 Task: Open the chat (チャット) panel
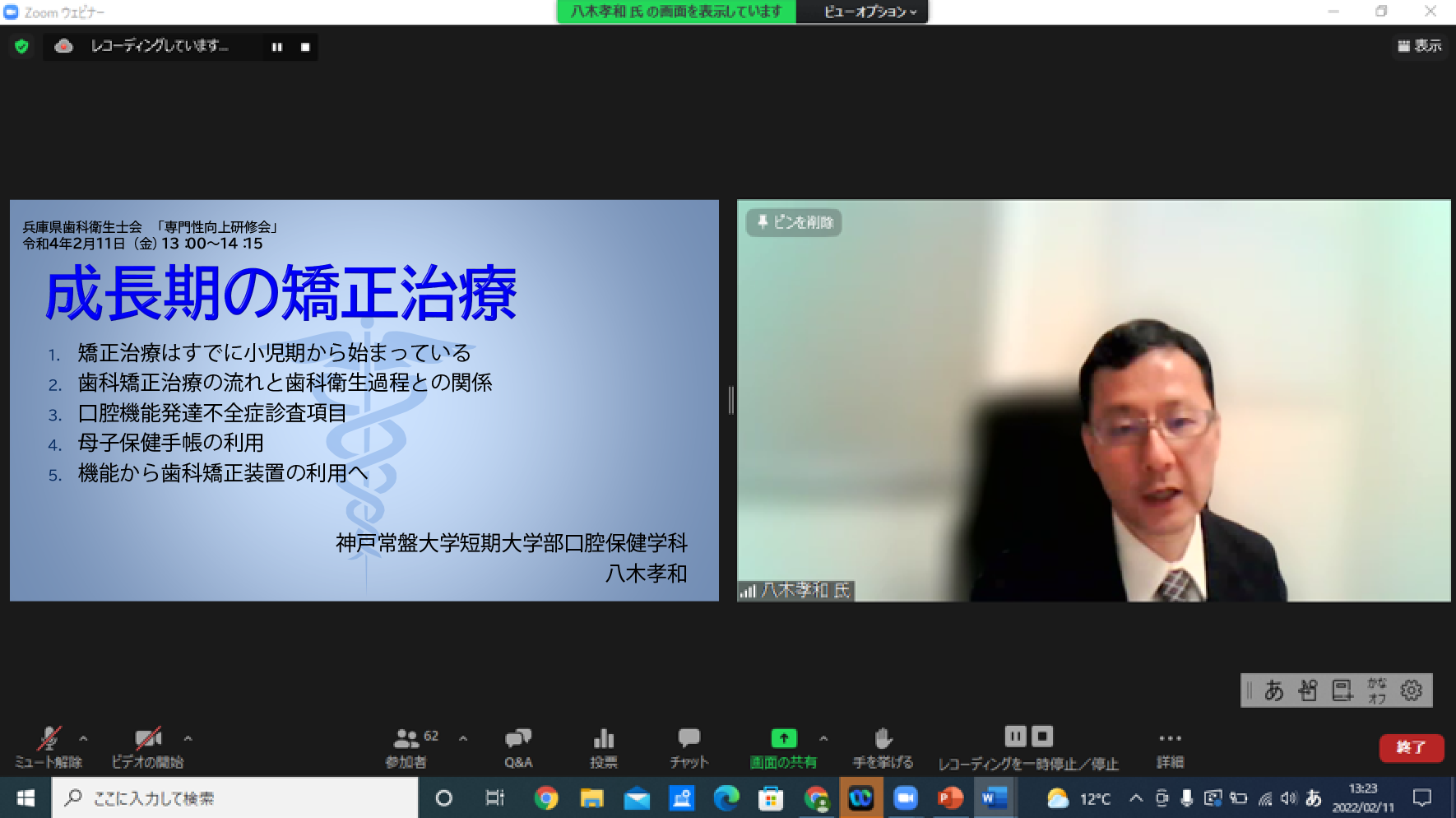click(x=689, y=747)
